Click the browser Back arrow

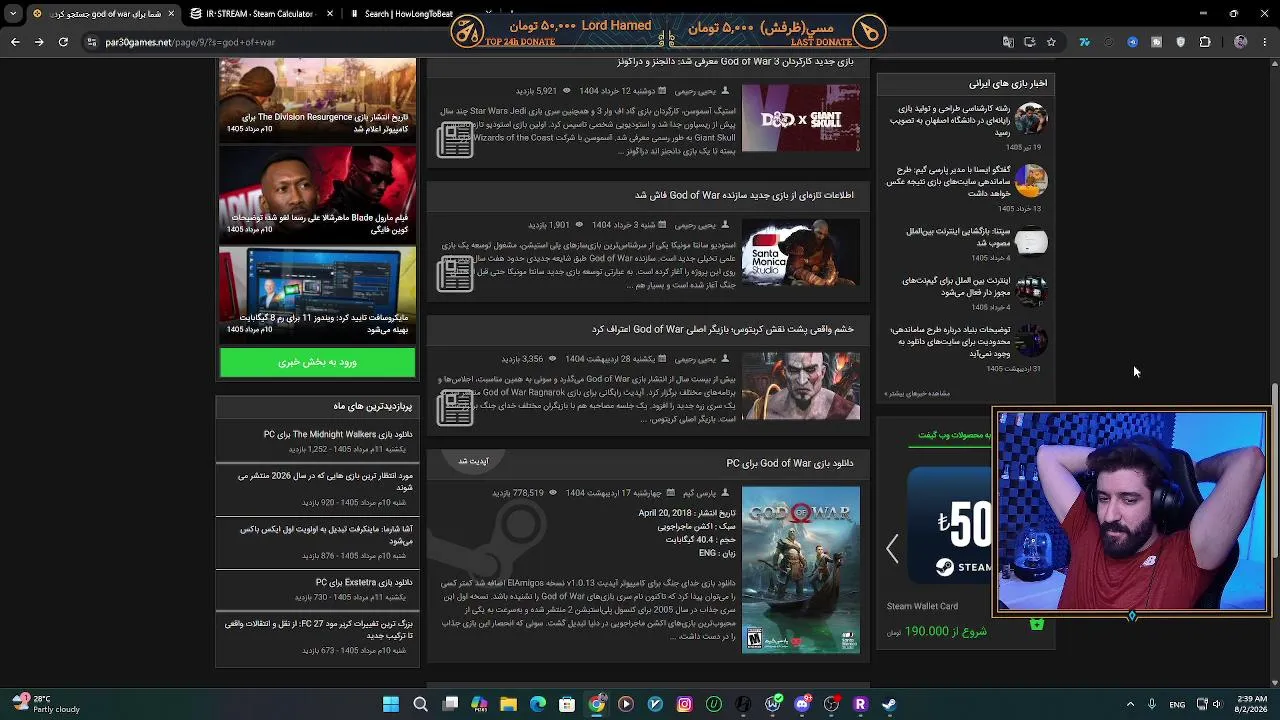point(15,42)
